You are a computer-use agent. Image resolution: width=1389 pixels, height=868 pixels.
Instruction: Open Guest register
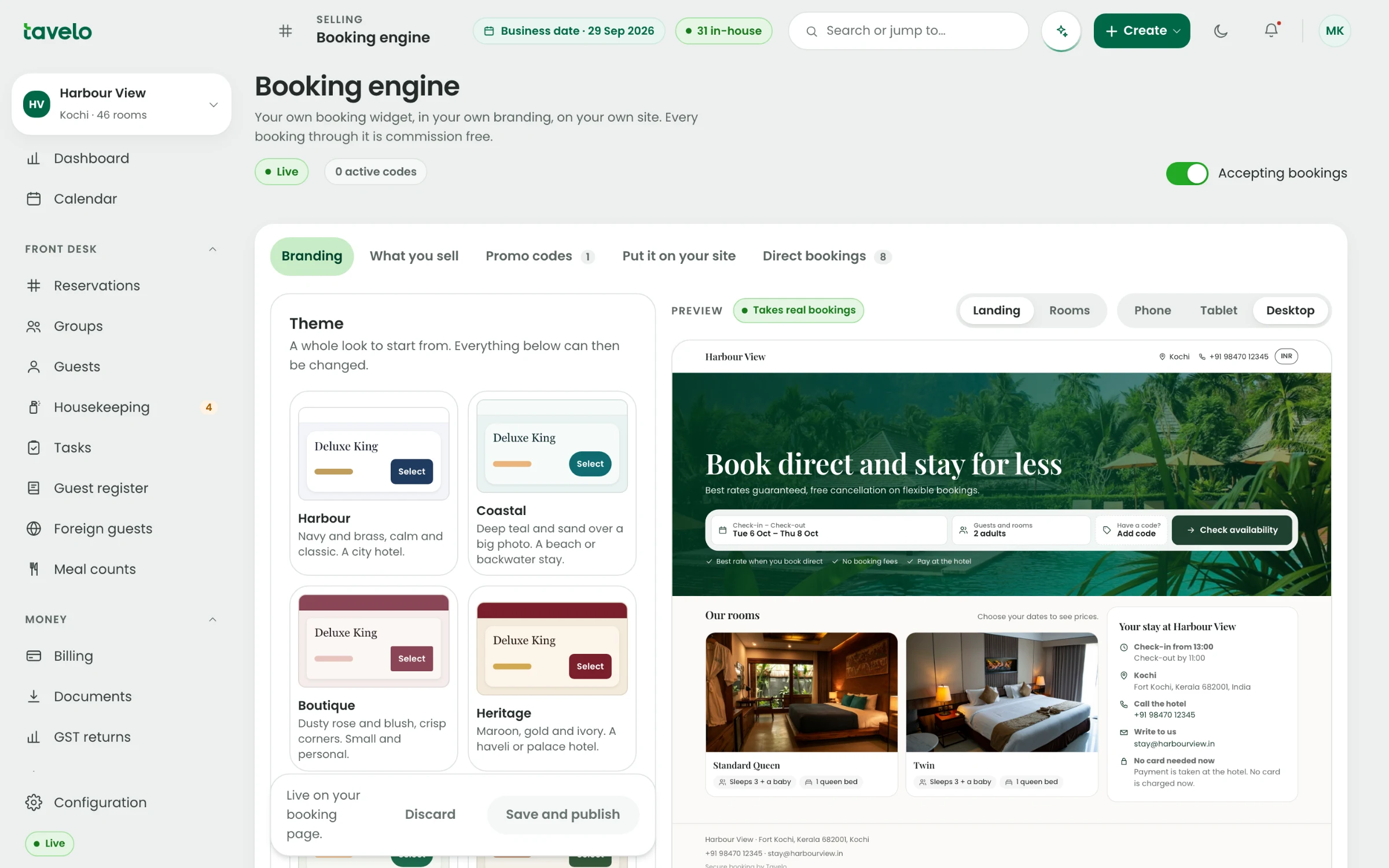point(122,488)
